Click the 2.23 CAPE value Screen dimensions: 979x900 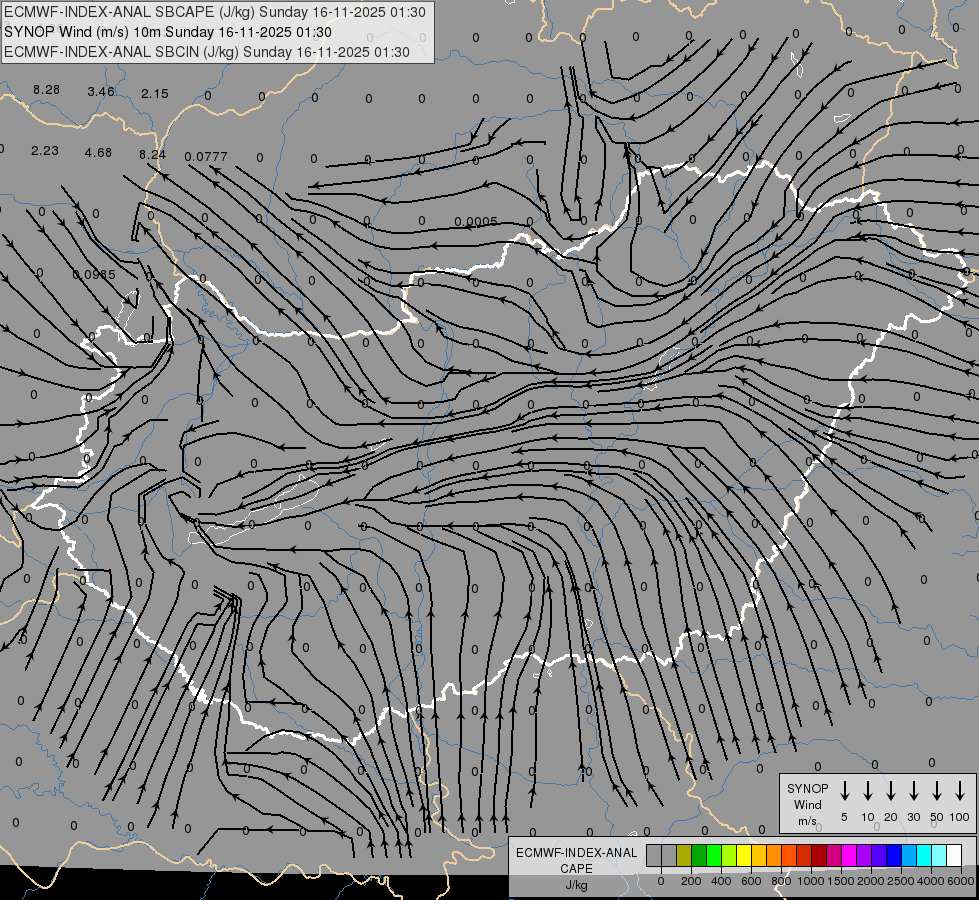(x=45, y=151)
